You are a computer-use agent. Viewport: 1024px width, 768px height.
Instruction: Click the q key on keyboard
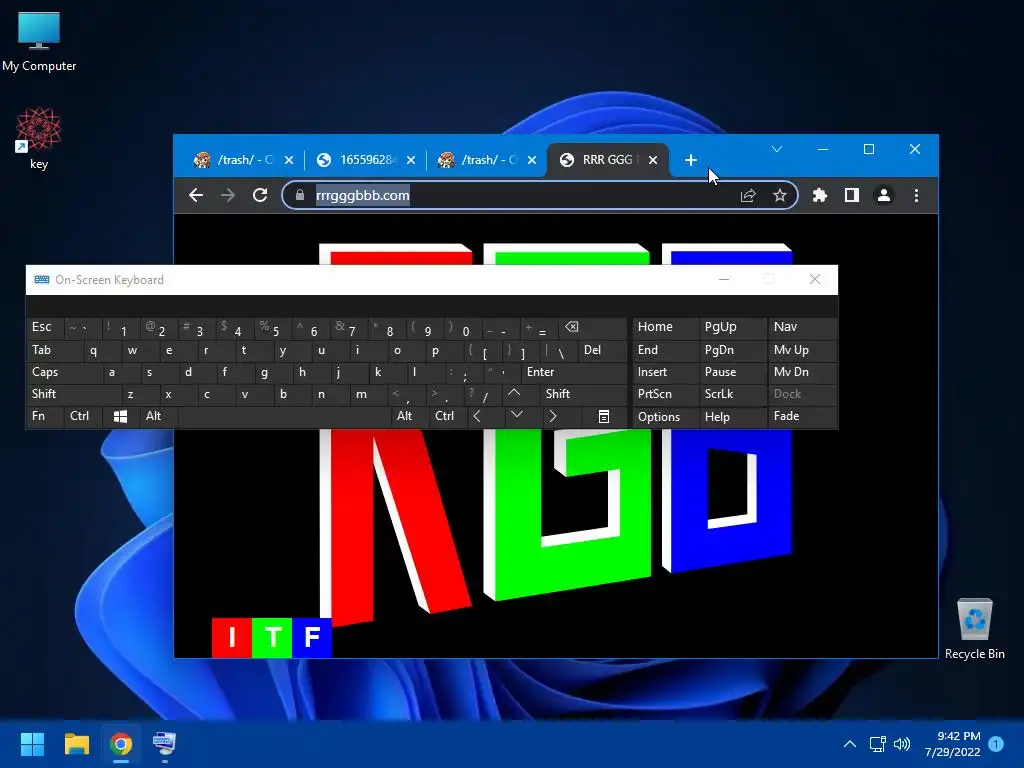point(102,351)
